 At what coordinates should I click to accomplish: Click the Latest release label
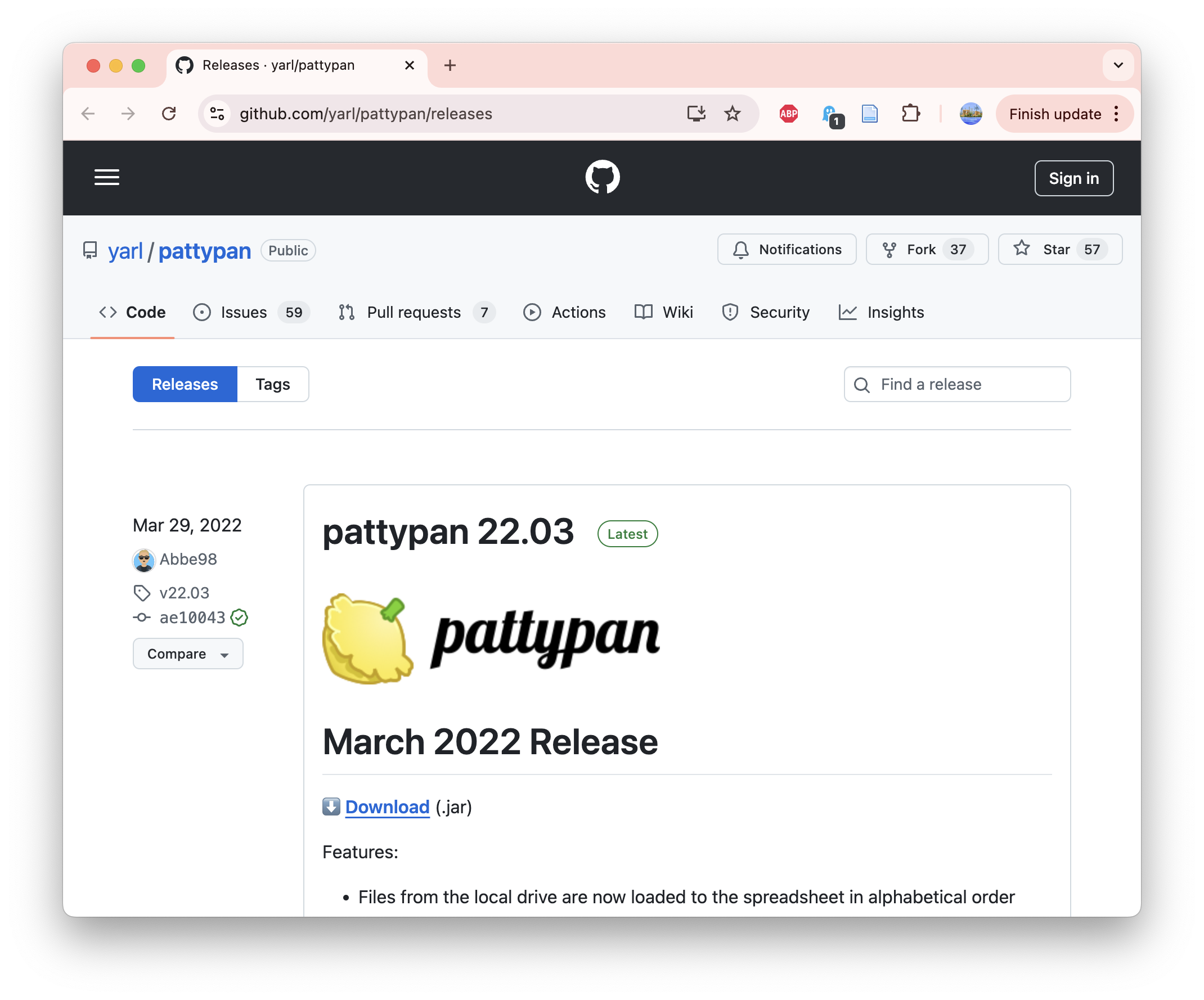(x=627, y=534)
